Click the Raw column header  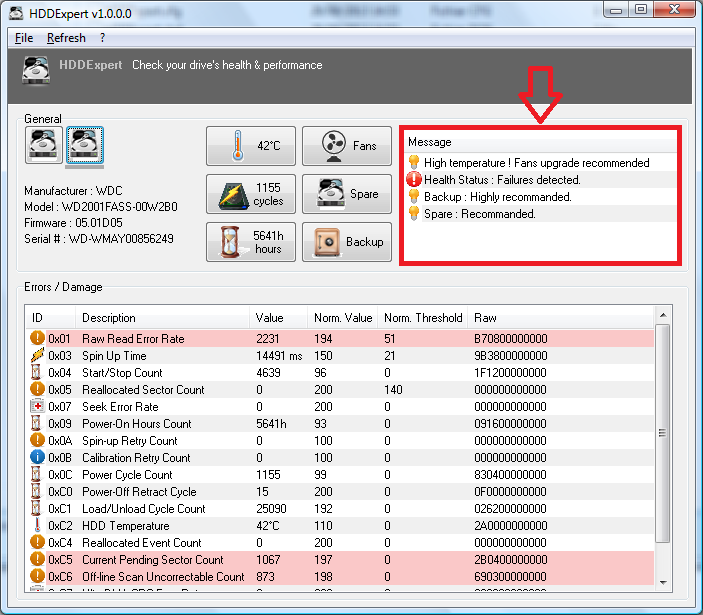click(560, 318)
